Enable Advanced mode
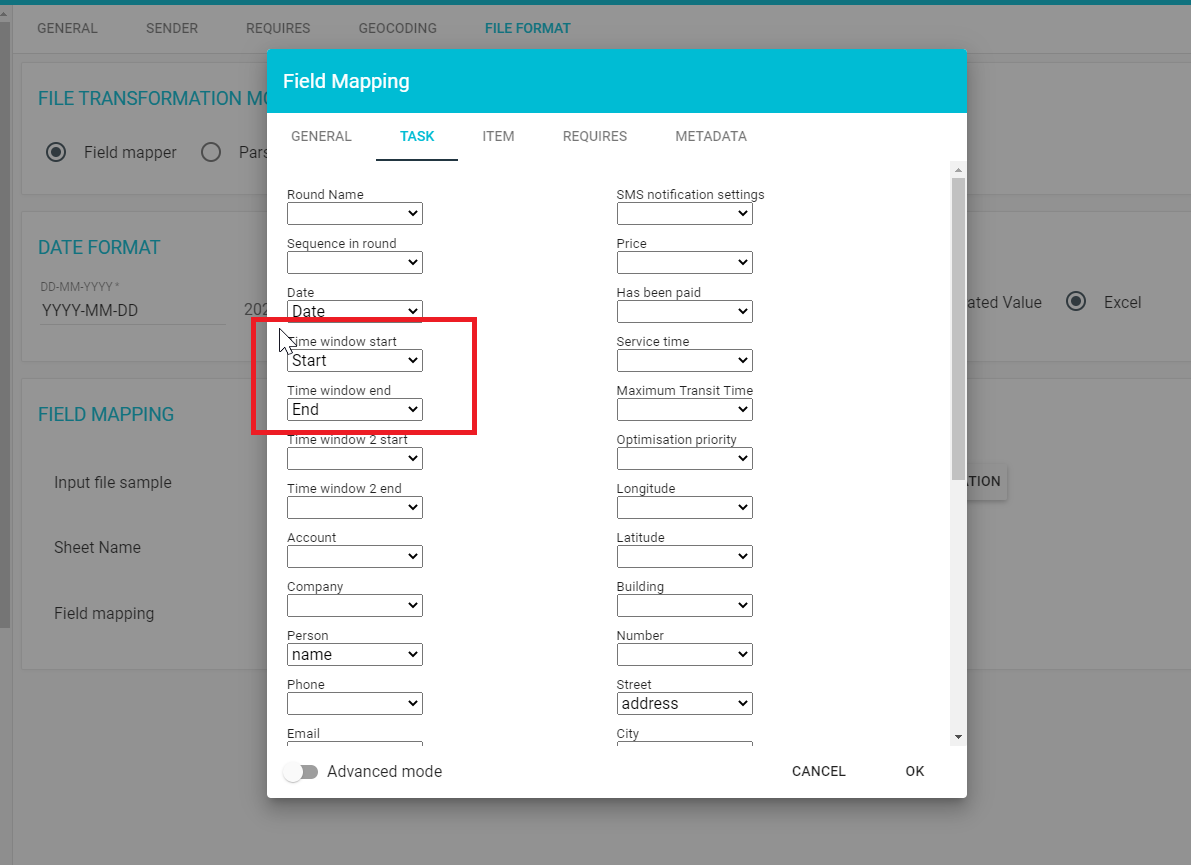This screenshot has height=865, width=1191. click(x=301, y=771)
